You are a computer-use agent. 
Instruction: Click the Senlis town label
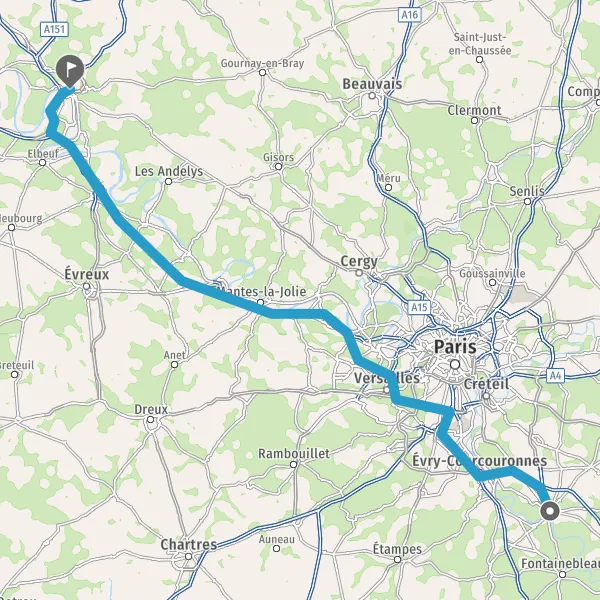[527, 191]
